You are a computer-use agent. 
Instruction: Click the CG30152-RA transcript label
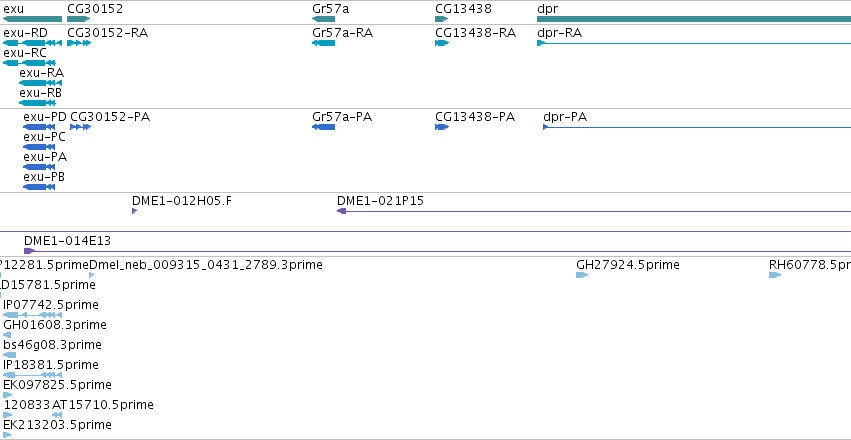(107, 33)
